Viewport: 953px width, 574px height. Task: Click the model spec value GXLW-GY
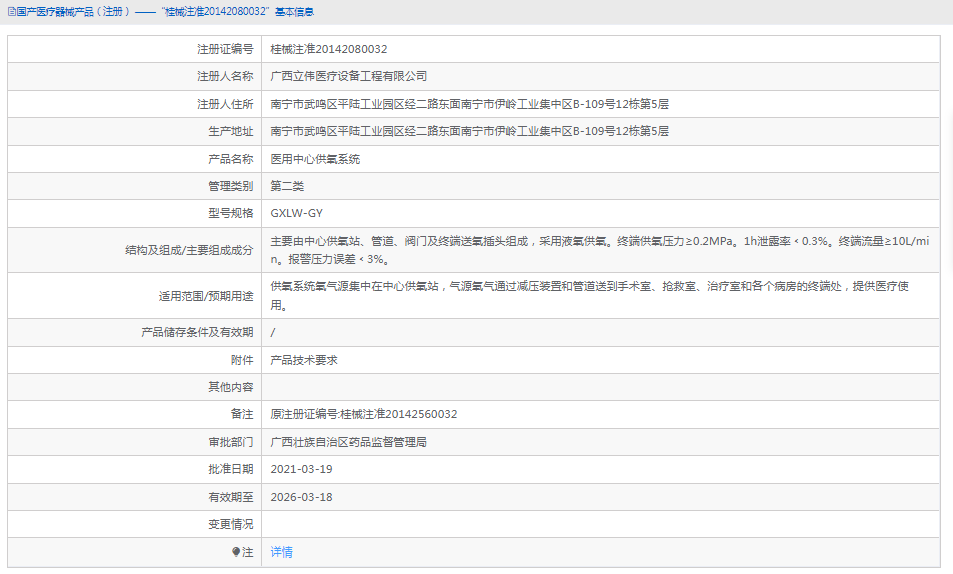point(297,213)
